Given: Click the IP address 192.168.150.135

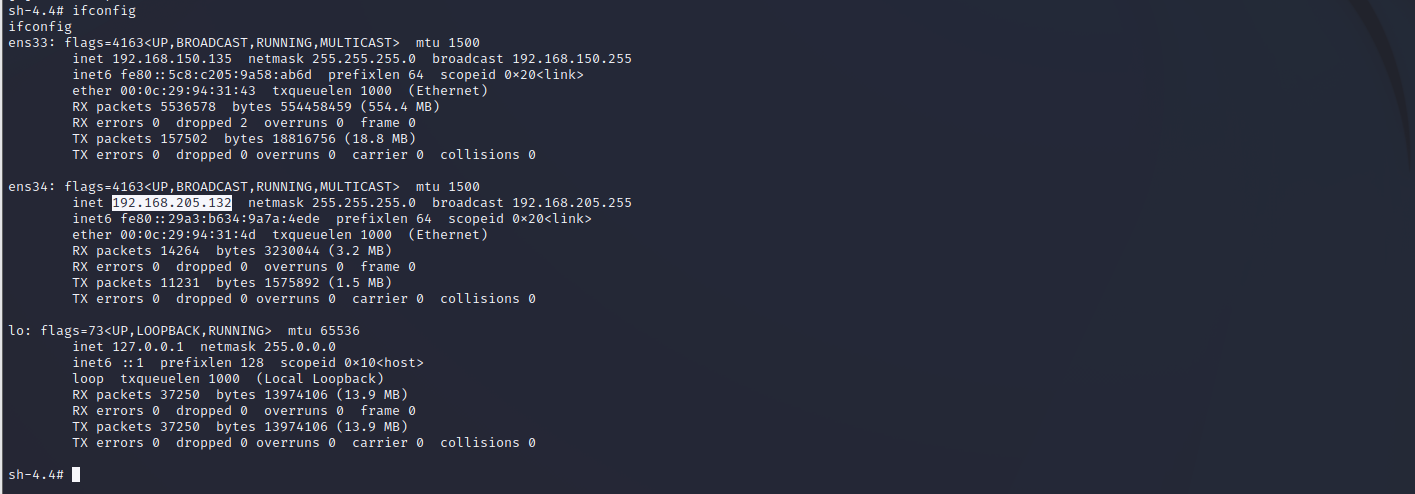Looking at the screenshot, I should 172,59.
